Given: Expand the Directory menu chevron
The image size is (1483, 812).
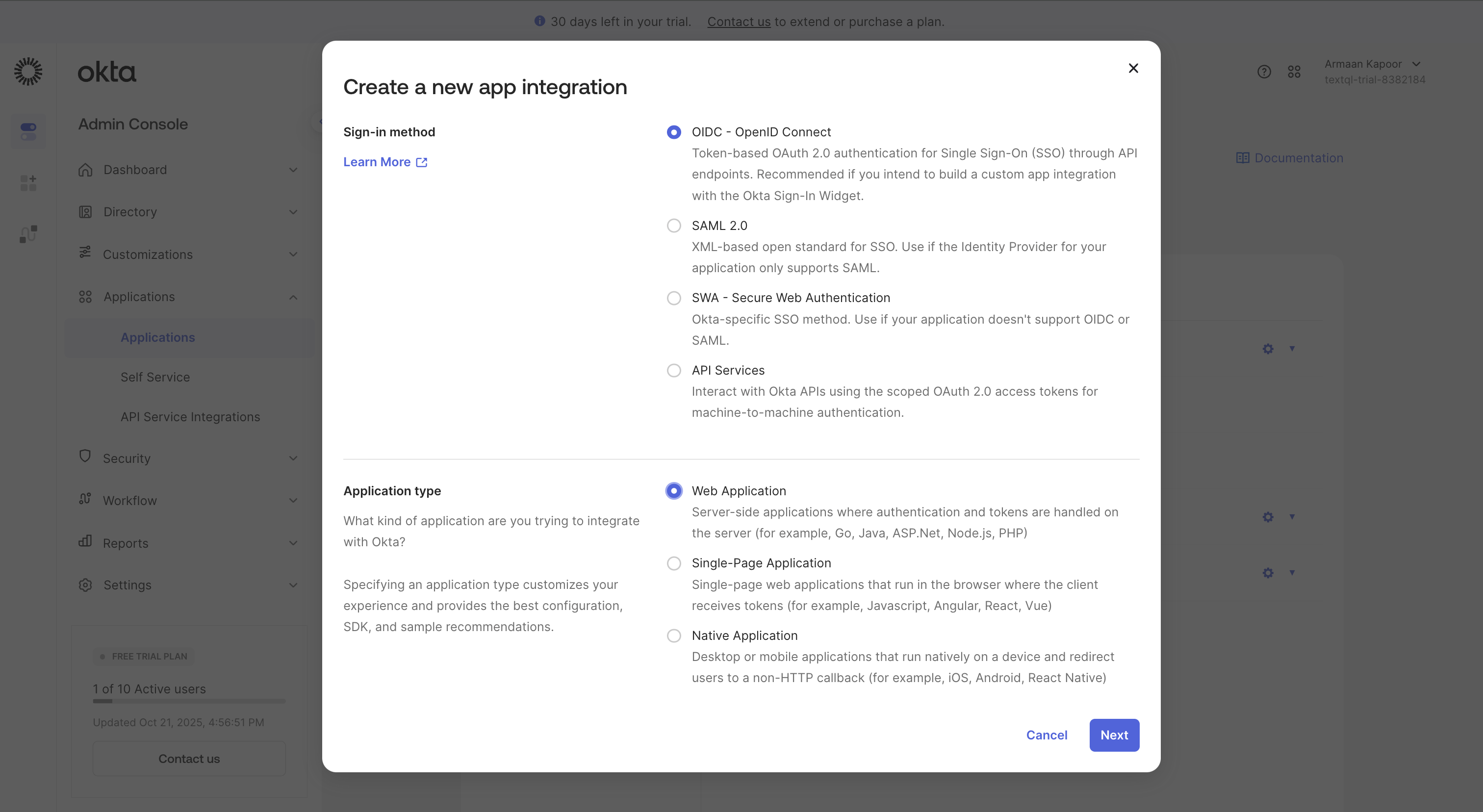Looking at the screenshot, I should click(293, 212).
